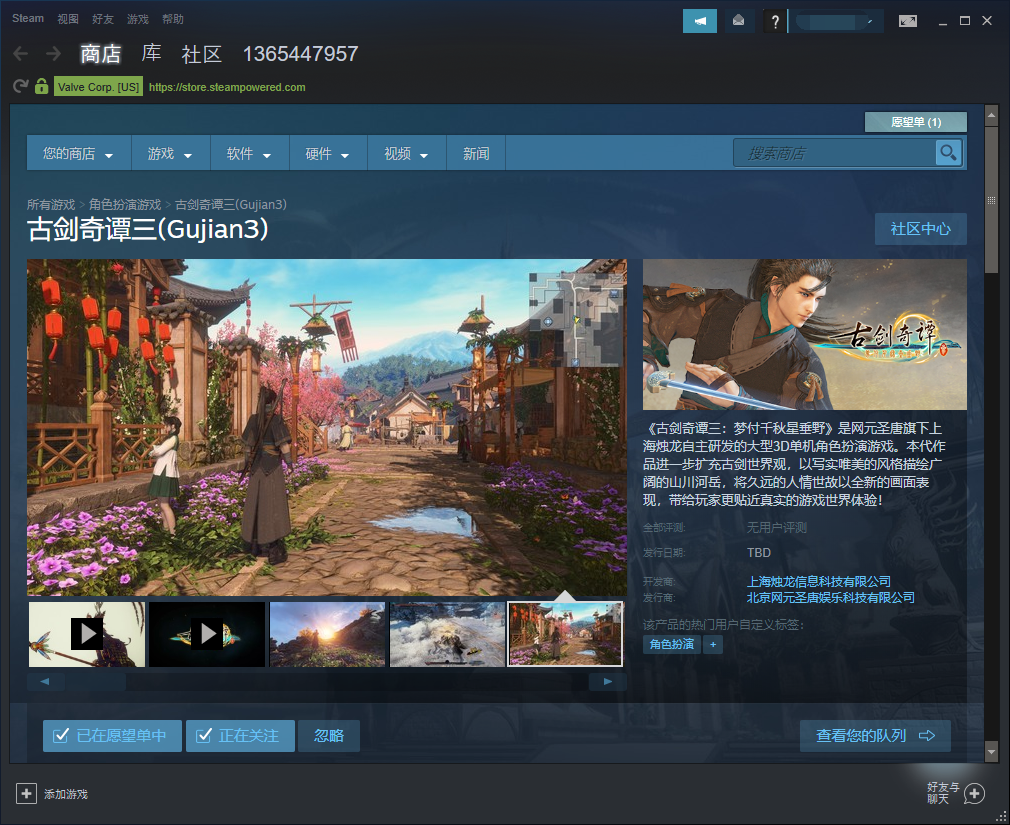Open 好友与聊天 chat plus icon
This screenshot has height=825, width=1010.
[x=974, y=793]
